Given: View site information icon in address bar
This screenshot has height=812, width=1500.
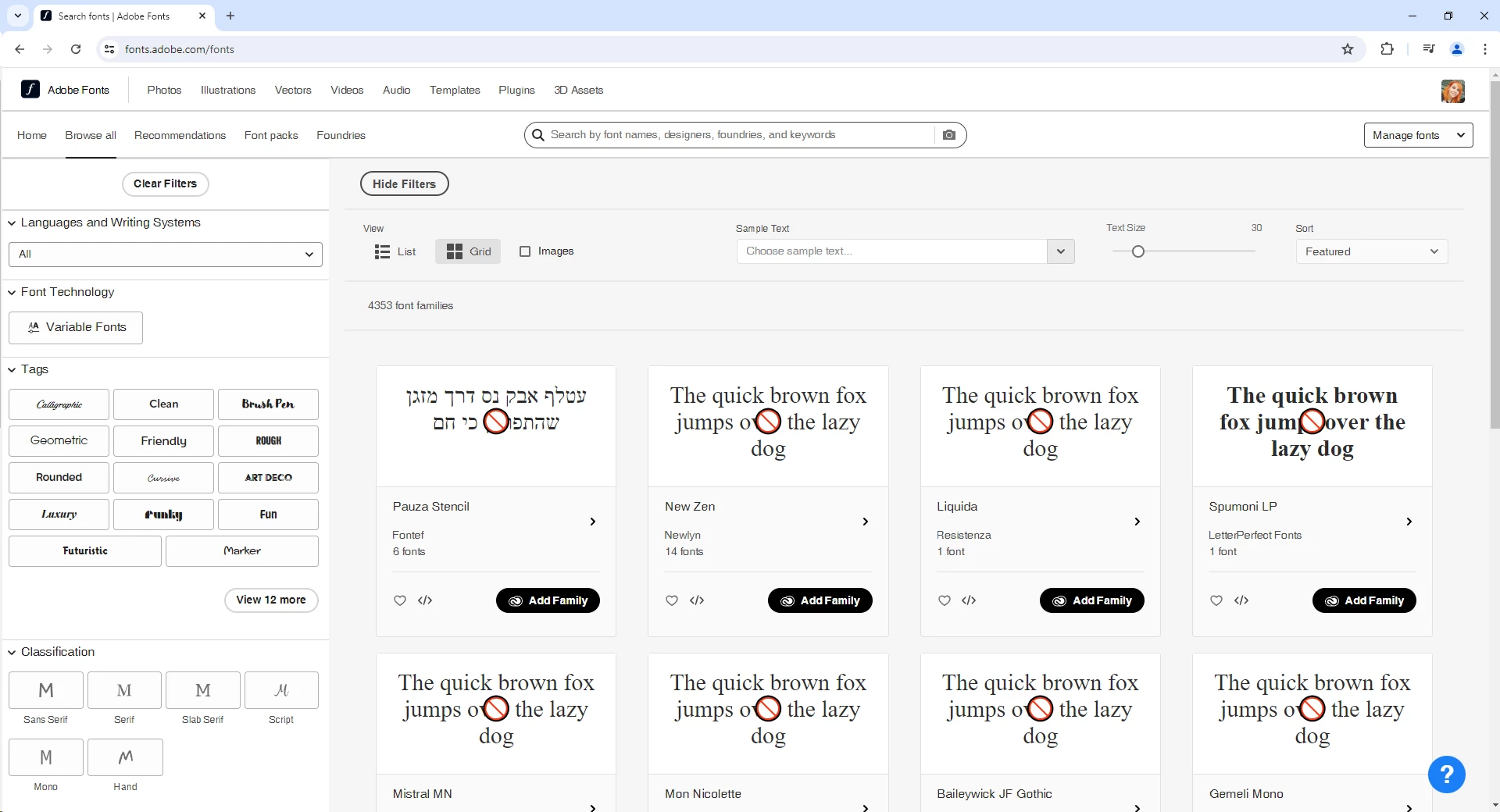Looking at the screenshot, I should (109, 49).
